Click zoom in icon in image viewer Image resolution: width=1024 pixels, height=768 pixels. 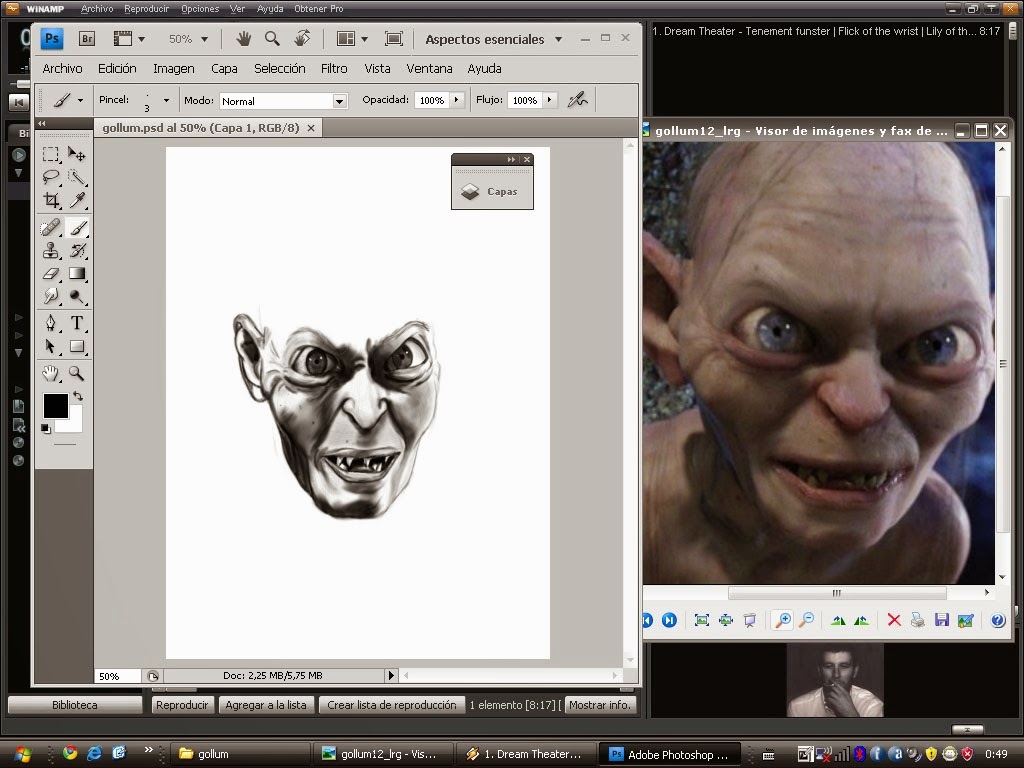(782, 620)
